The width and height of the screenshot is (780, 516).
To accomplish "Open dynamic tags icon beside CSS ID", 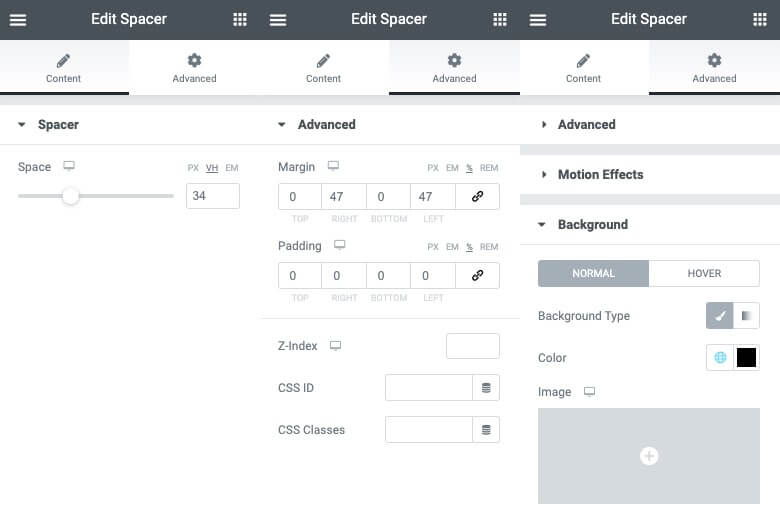I will tap(486, 388).
